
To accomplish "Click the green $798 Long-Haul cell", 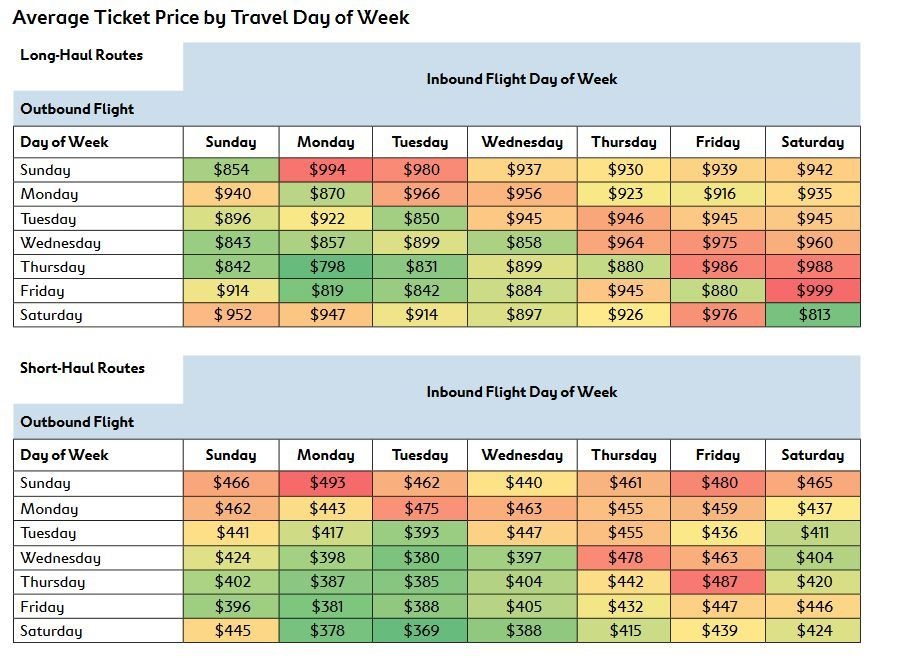I will click(x=326, y=267).
